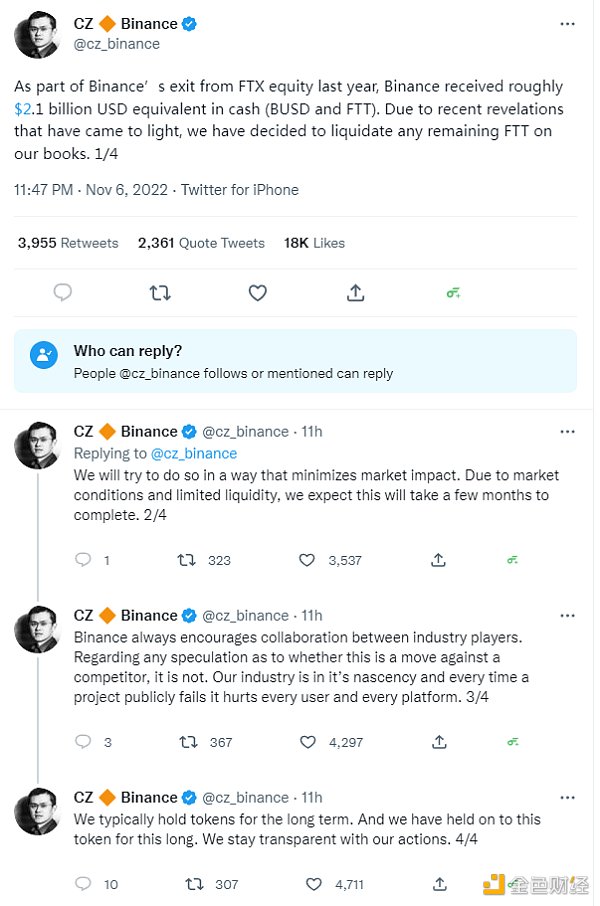Viewport: 600px width, 906px height.
Task: Retweet the 3/4 reply with 367 retweets
Action: [x=188, y=742]
